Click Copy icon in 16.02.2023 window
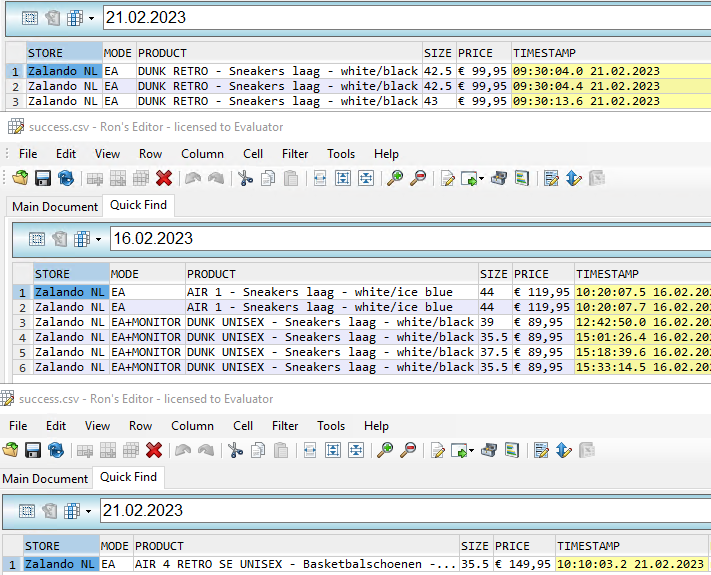711x575 pixels. (268, 178)
